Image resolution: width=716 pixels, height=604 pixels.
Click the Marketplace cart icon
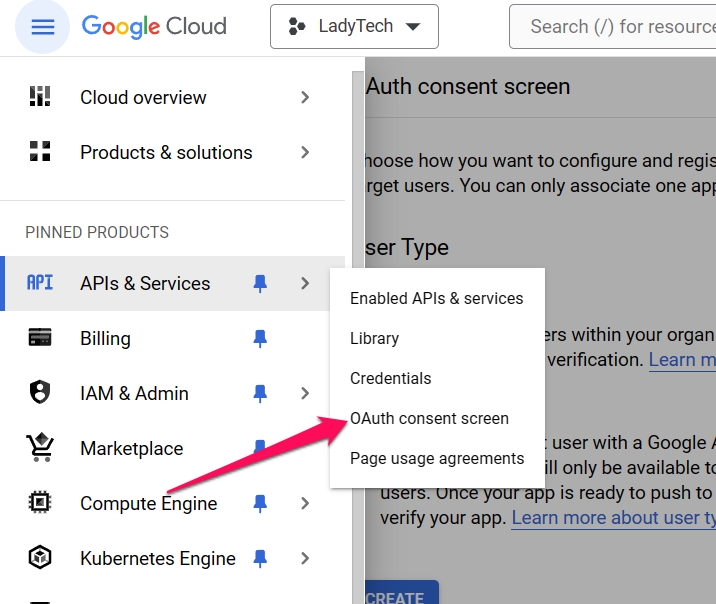pos(40,447)
